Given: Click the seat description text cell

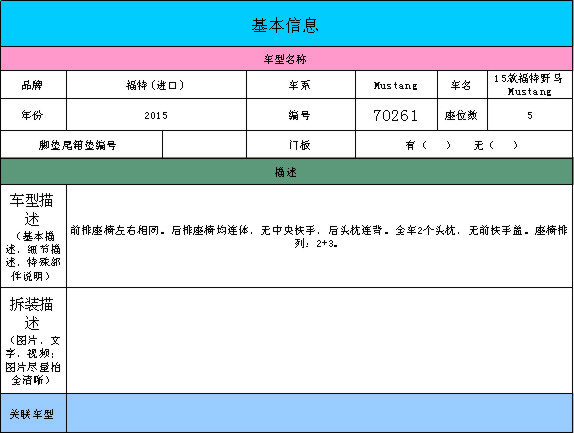Looking at the screenshot, I should [x=320, y=236].
